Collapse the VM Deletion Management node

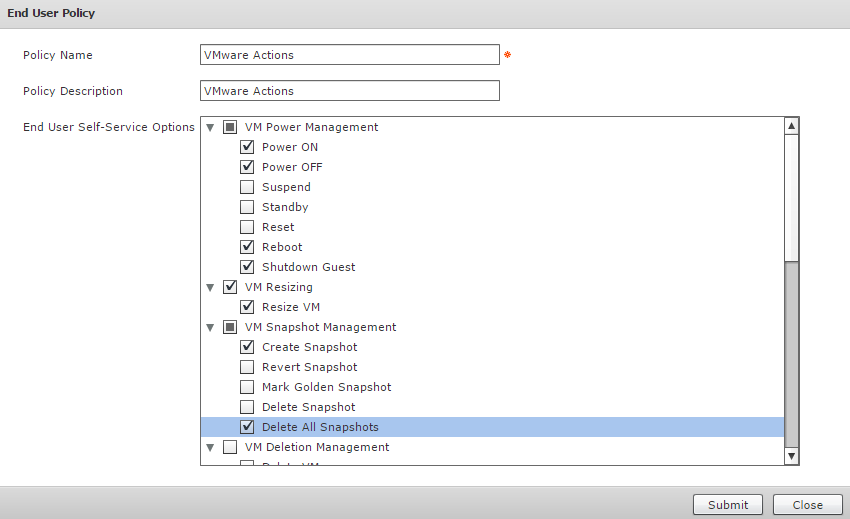coord(210,448)
